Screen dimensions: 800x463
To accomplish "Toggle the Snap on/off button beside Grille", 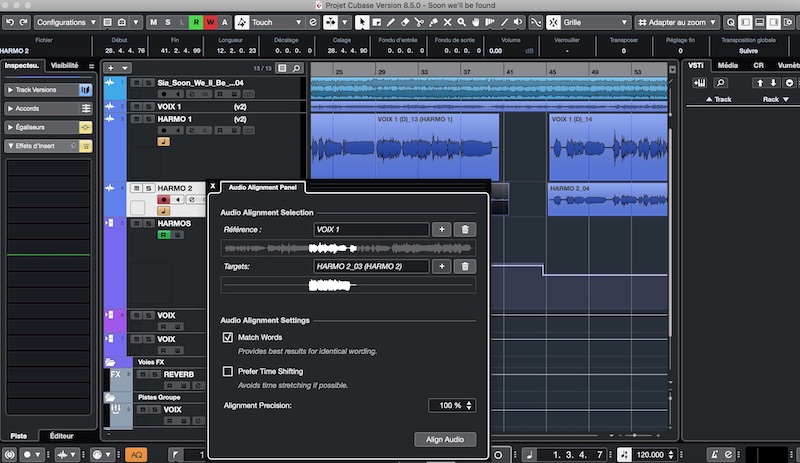I will 553,22.
